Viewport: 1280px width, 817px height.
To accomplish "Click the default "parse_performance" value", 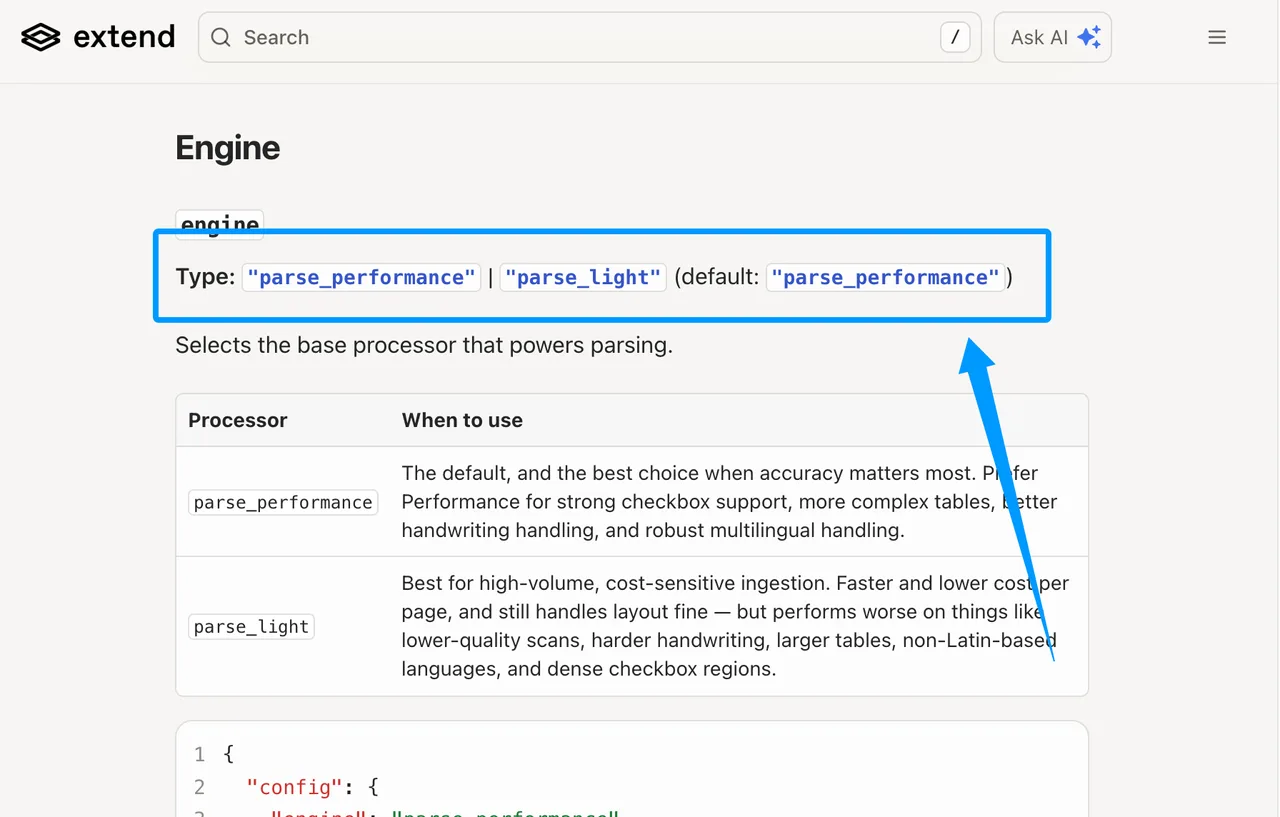I will 886,277.
